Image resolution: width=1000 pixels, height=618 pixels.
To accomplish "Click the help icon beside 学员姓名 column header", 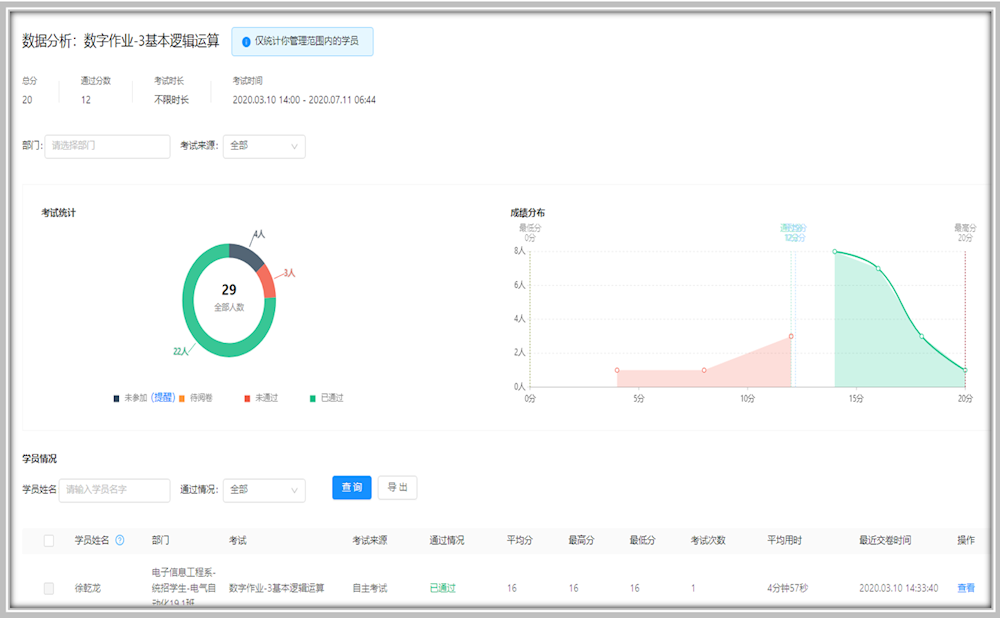I will 120,540.
